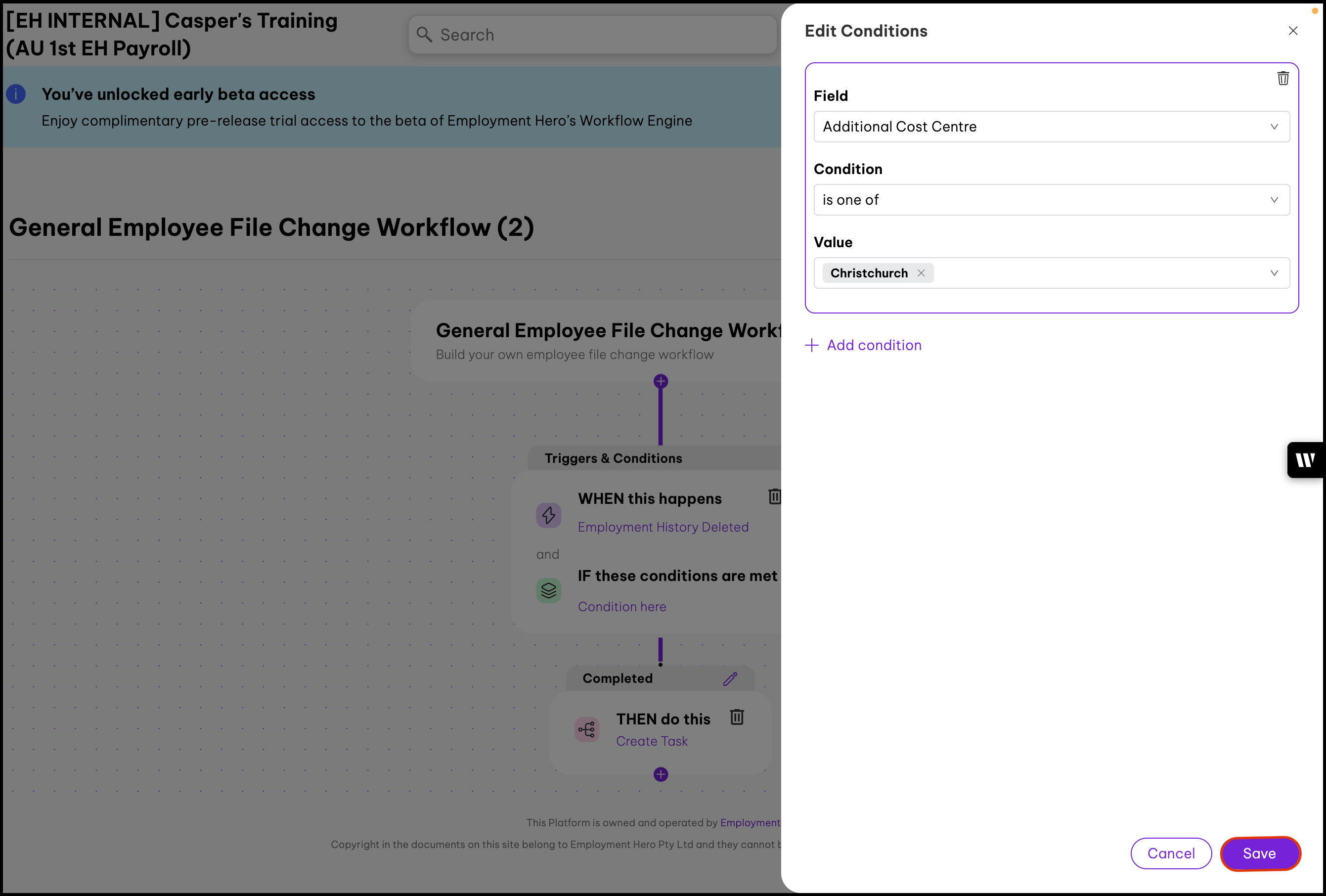Click the info icon in beta banner
1326x896 pixels.
point(16,94)
